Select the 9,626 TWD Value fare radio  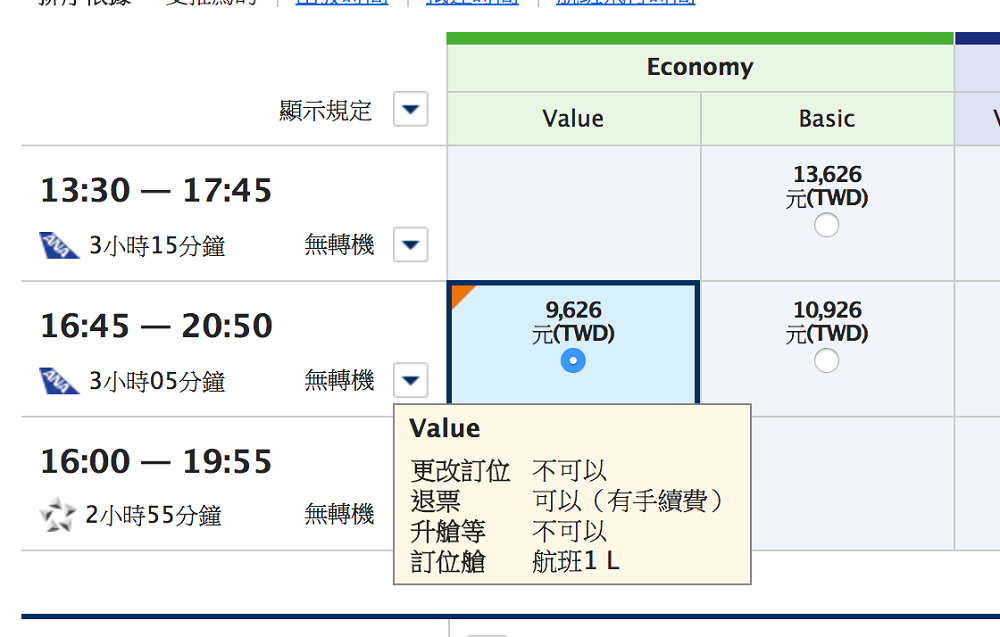pyautogui.click(x=573, y=361)
